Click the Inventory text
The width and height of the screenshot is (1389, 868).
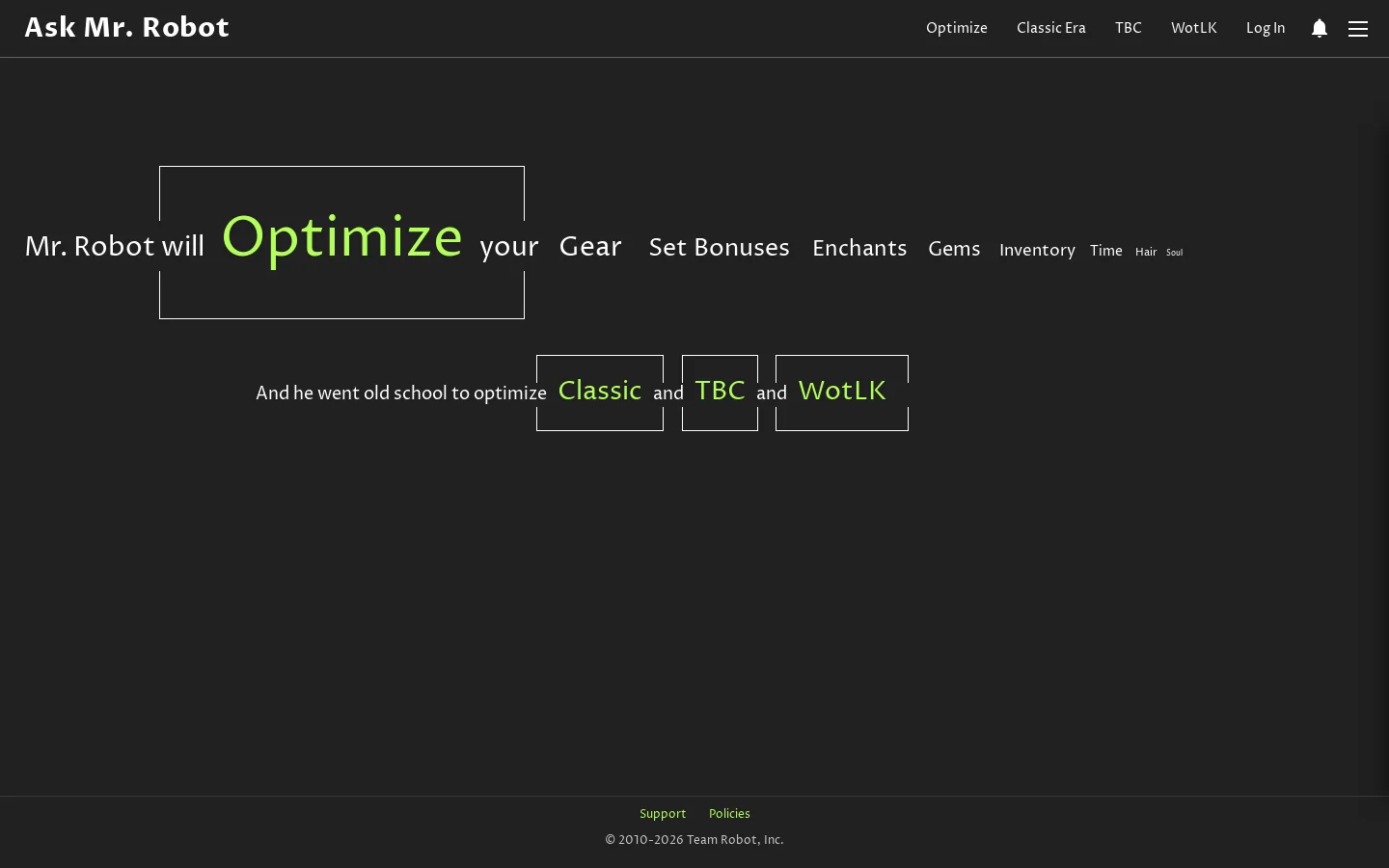point(1037,250)
